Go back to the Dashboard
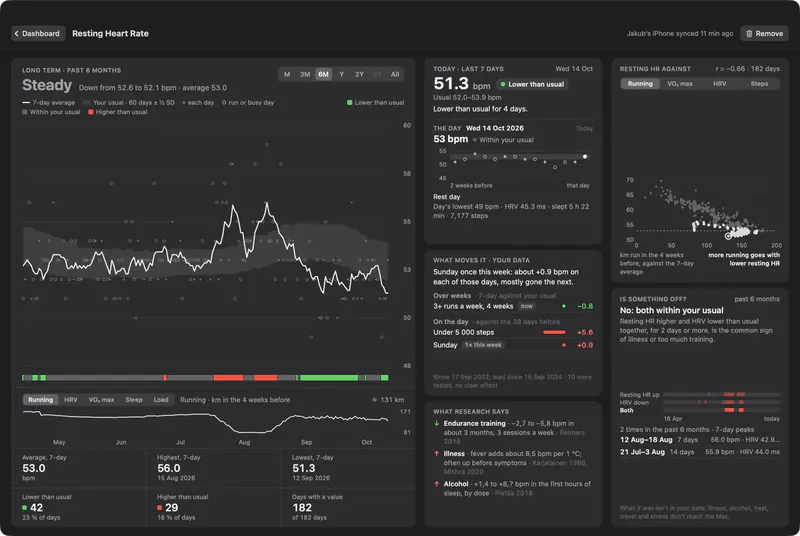The width and height of the screenshot is (800, 536). coord(38,34)
